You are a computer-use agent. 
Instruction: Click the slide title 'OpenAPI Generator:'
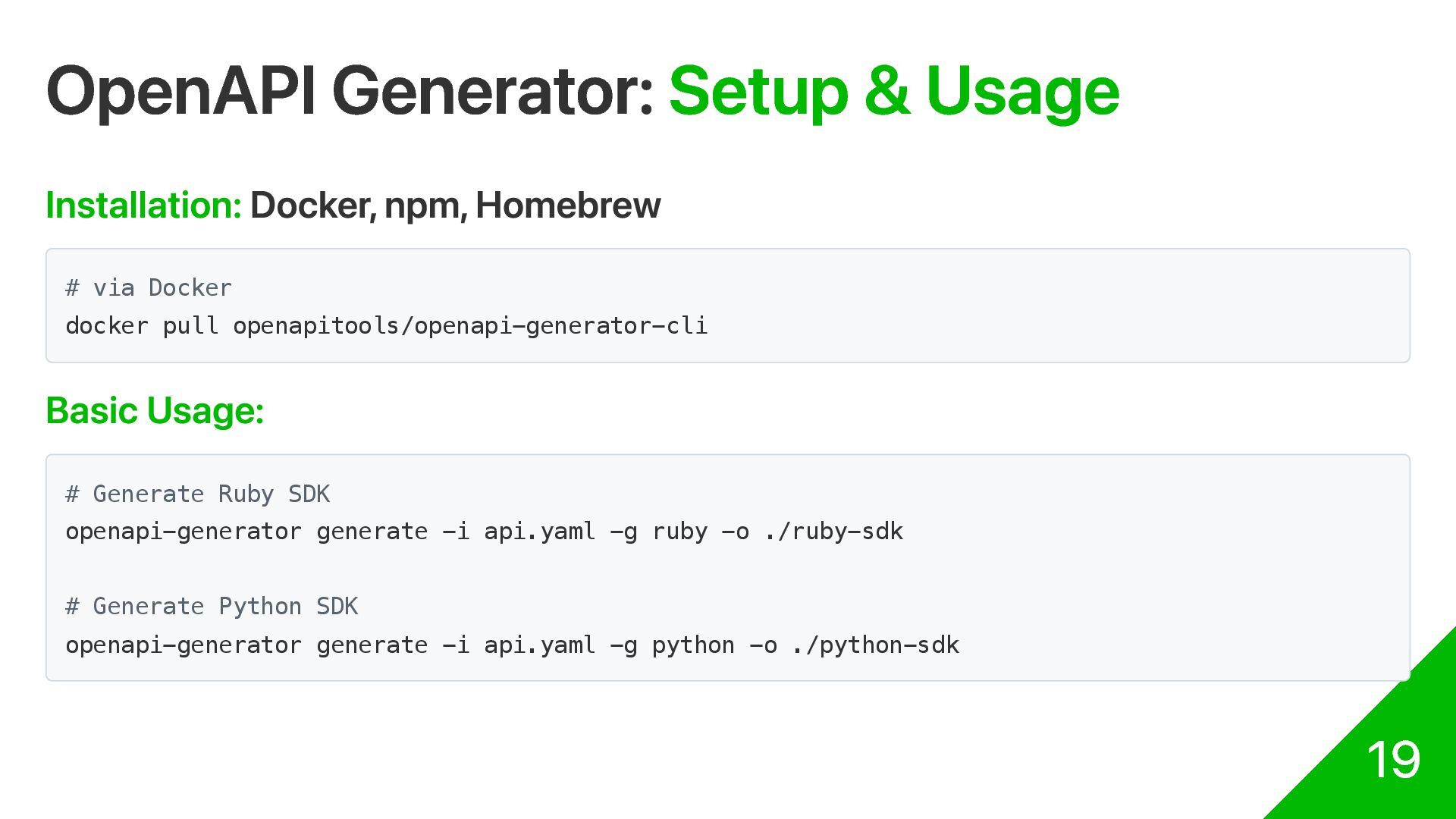pos(350,91)
